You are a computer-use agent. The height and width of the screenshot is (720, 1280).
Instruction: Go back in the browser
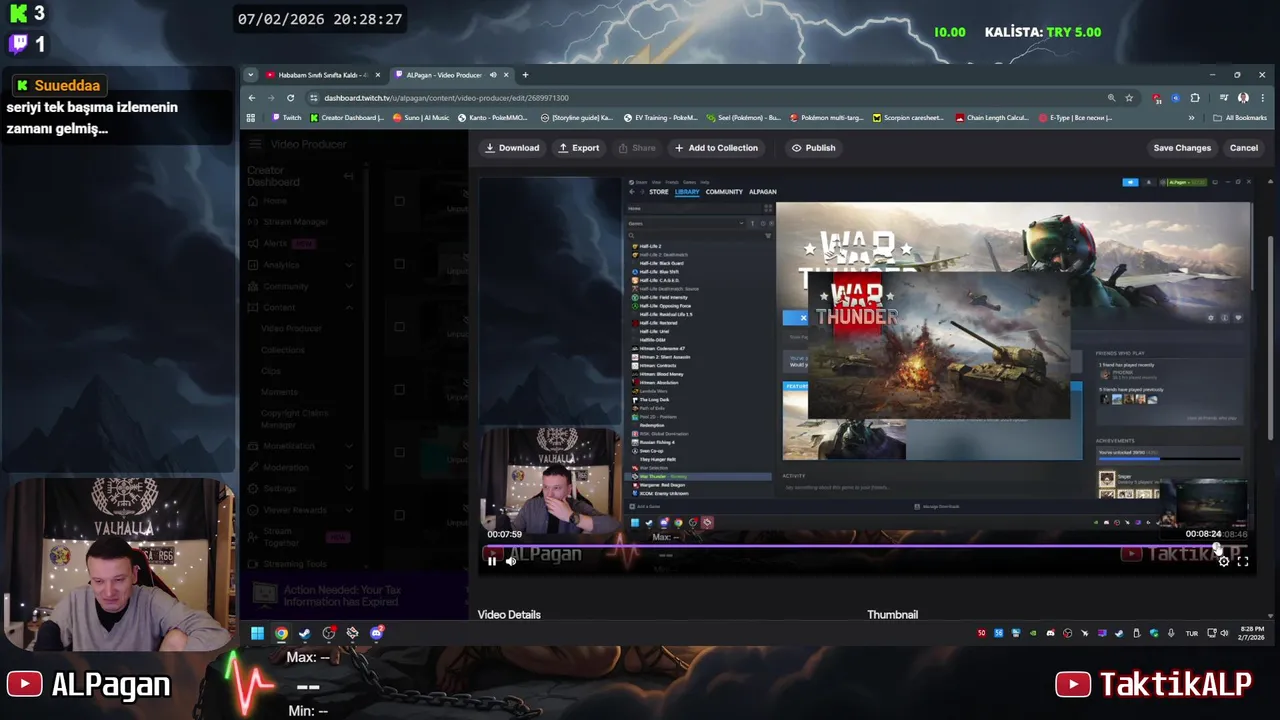pos(252,98)
